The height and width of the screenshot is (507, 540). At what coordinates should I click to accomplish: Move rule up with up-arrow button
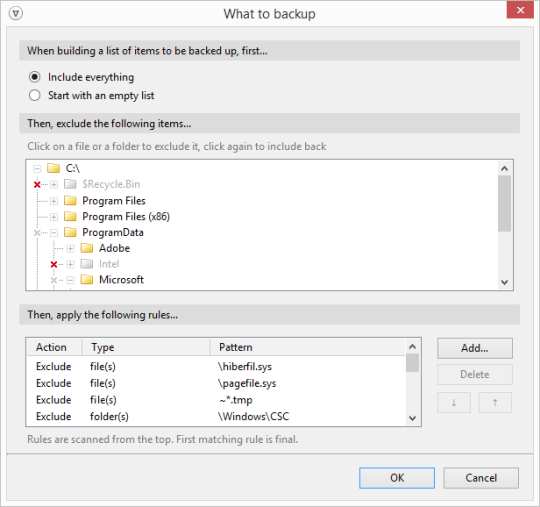click(495, 402)
